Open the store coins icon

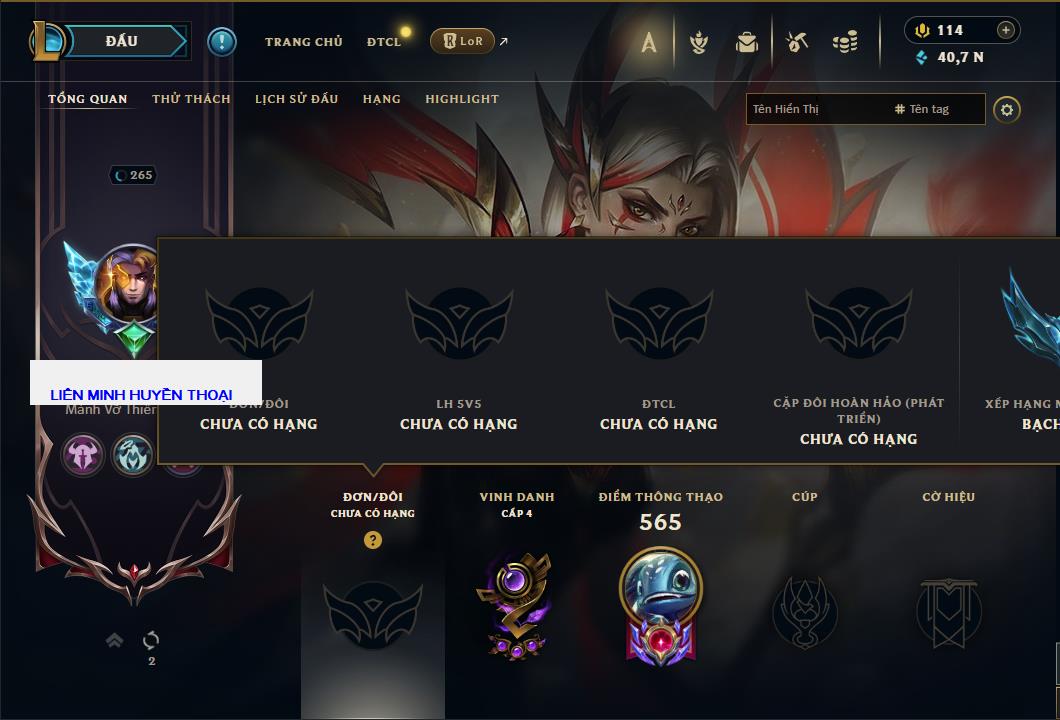(x=845, y=42)
